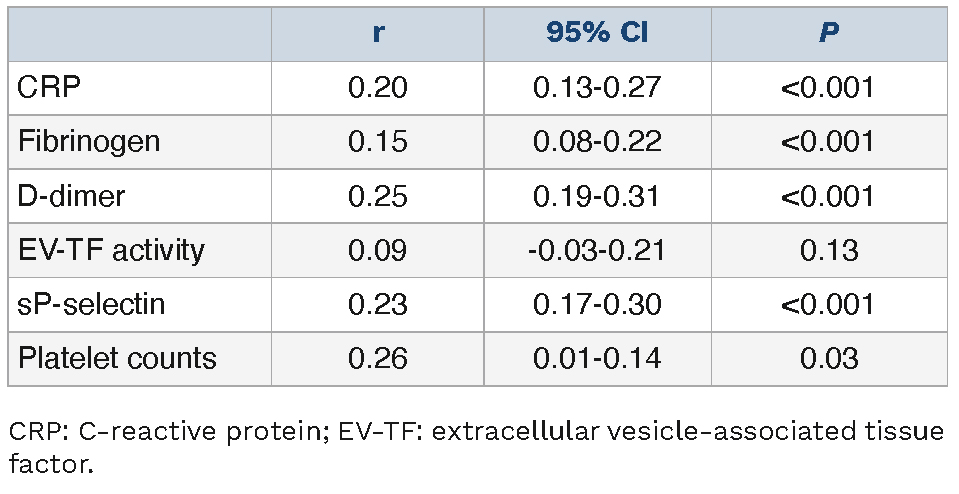Select the "95% CI" column header
959x494 pixels.
597,33
